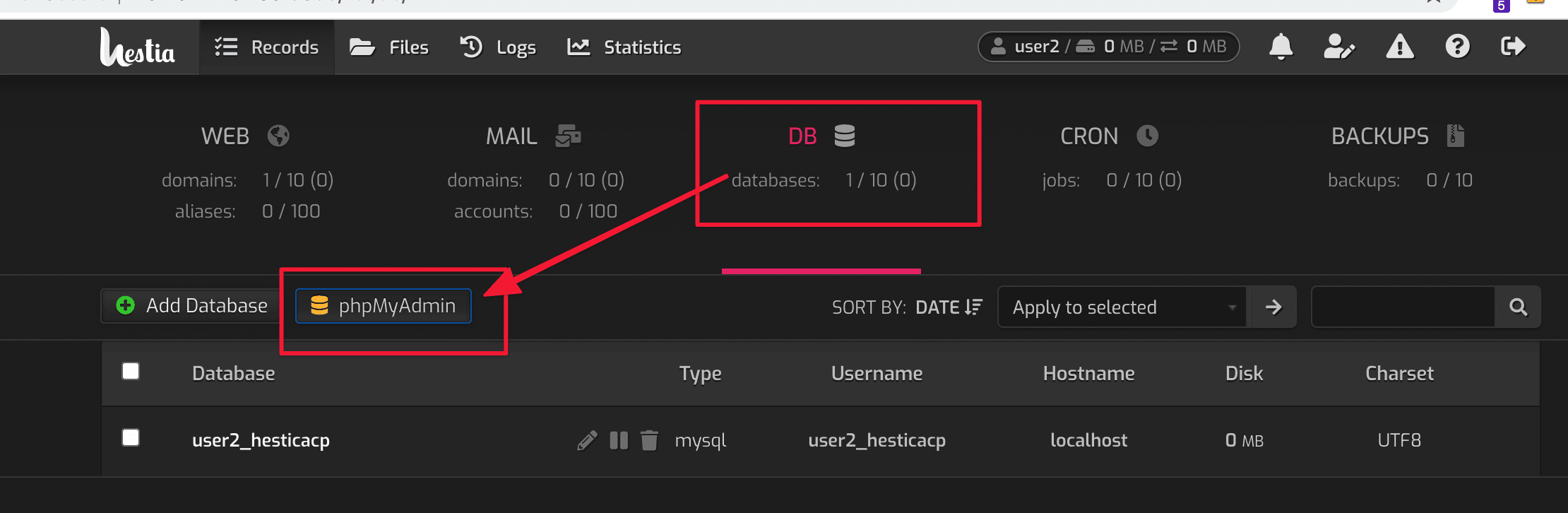Open the Files menu item
The width and height of the screenshot is (1568, 513).
[x=389, y=47]
